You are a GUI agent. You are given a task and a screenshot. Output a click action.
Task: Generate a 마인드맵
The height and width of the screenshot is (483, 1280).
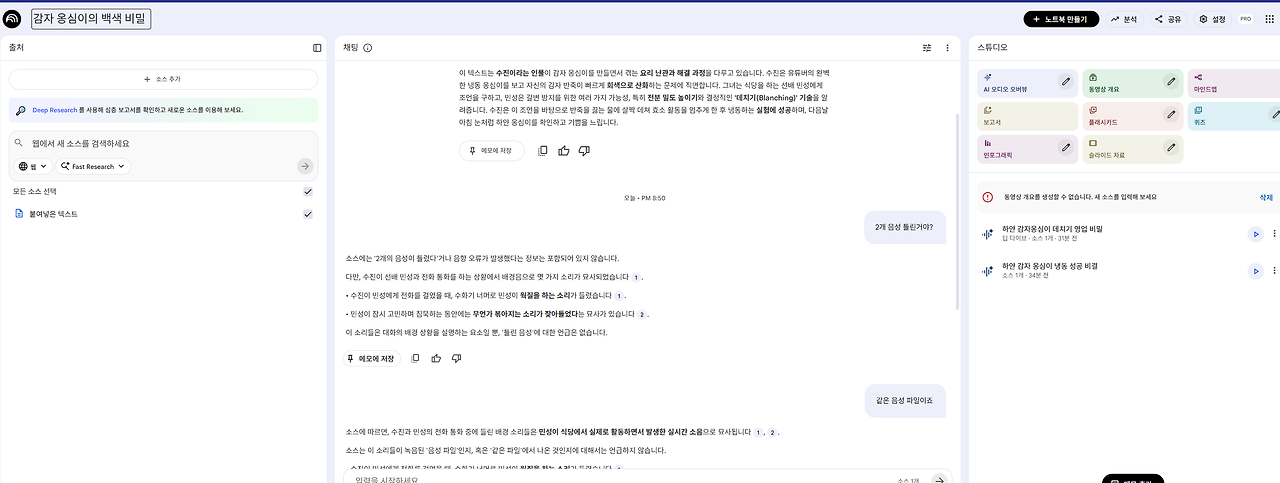pos(1233,82)
